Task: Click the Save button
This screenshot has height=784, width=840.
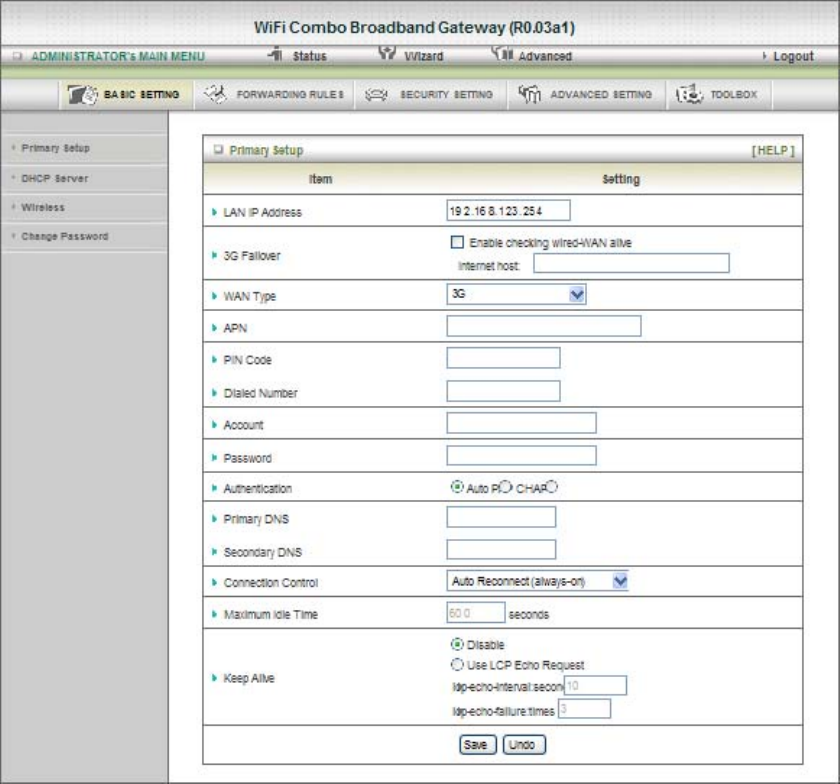Action: tap(478, 744)
